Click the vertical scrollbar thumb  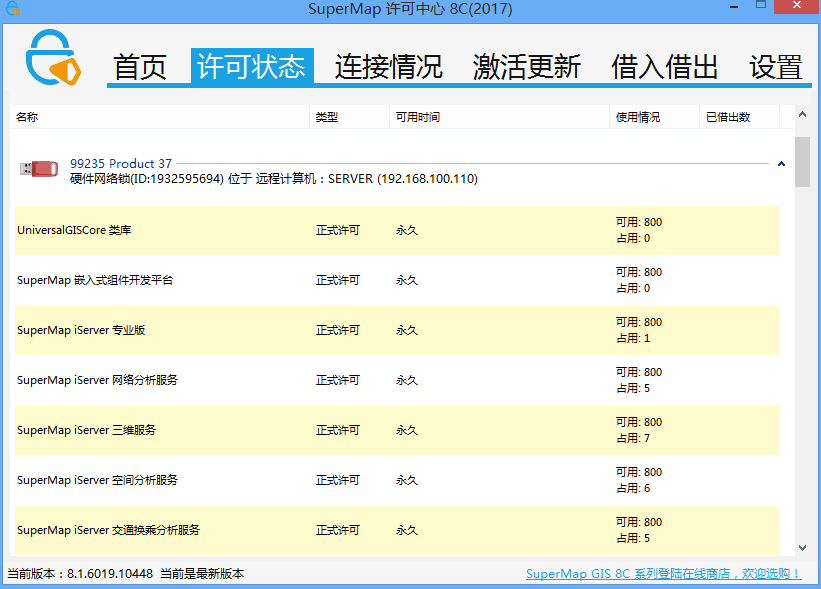[x=802, y=162]
